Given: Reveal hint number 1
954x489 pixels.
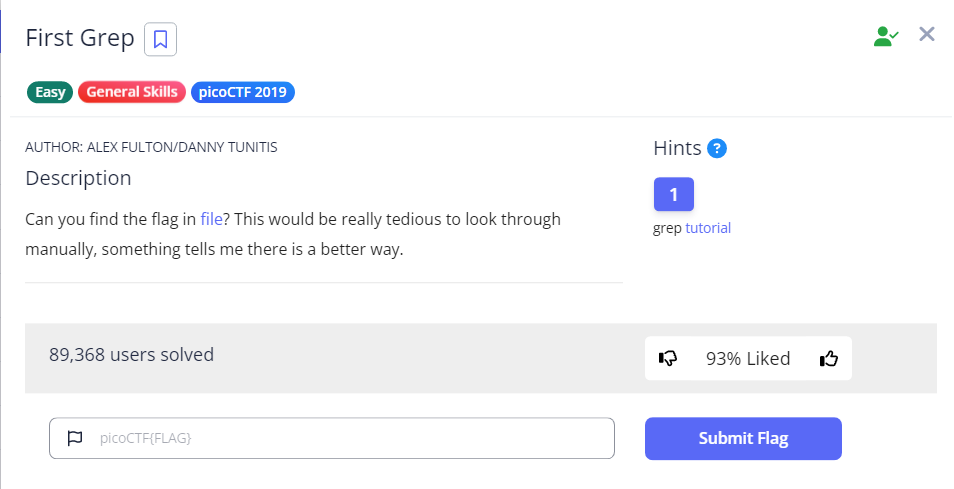Looking at the screenshot, I should 673,194.
